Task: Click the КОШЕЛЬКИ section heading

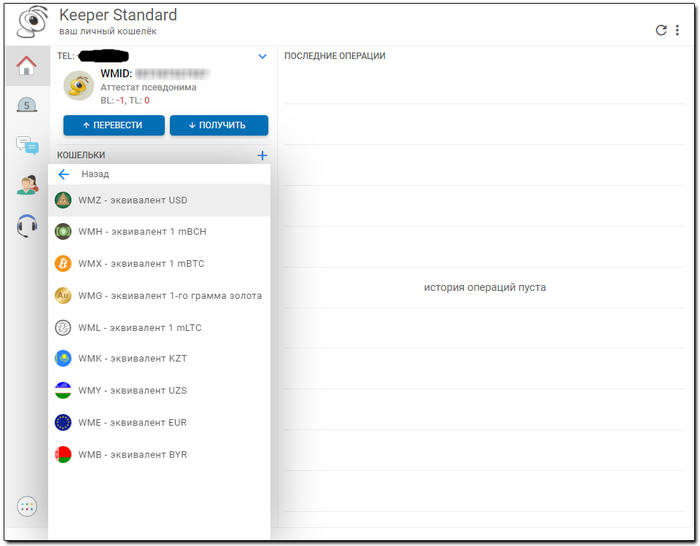Action: tap(81, 155)
